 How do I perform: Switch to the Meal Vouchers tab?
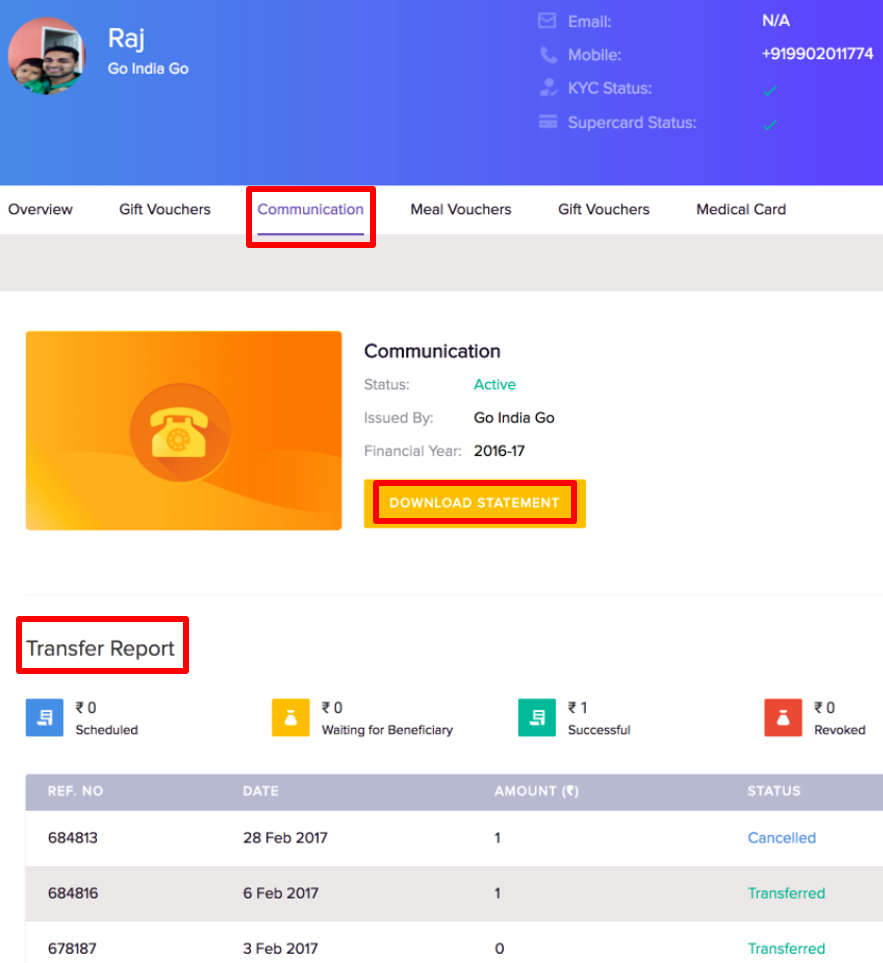pos(461,209)
